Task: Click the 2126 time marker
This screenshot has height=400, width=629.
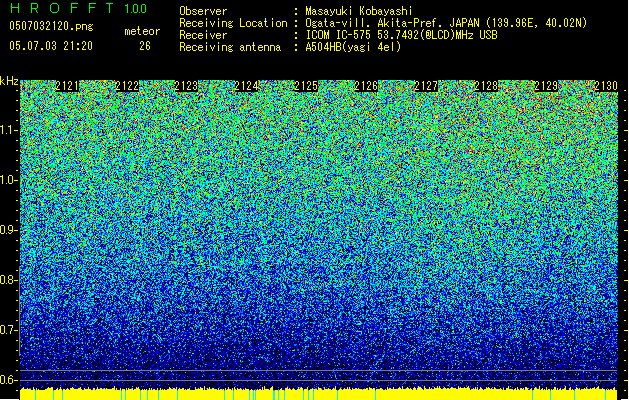Action: tap(366, 86)
